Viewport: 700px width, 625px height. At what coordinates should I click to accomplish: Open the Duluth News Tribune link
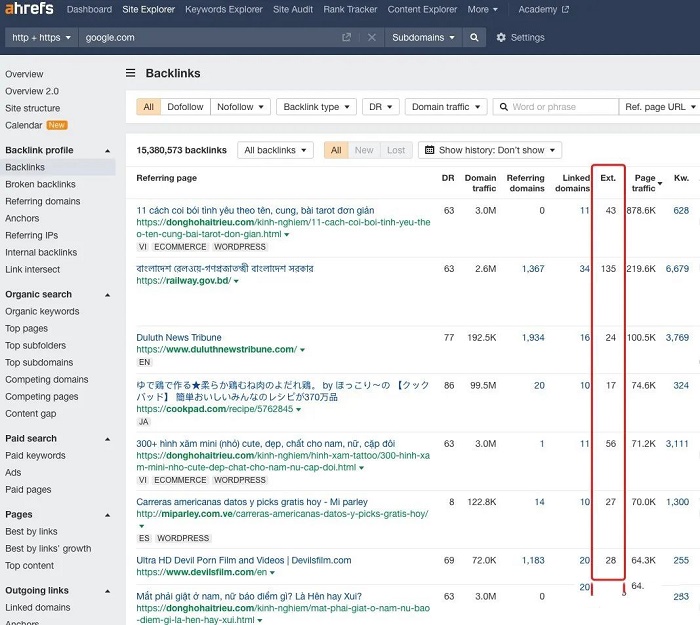179,338
